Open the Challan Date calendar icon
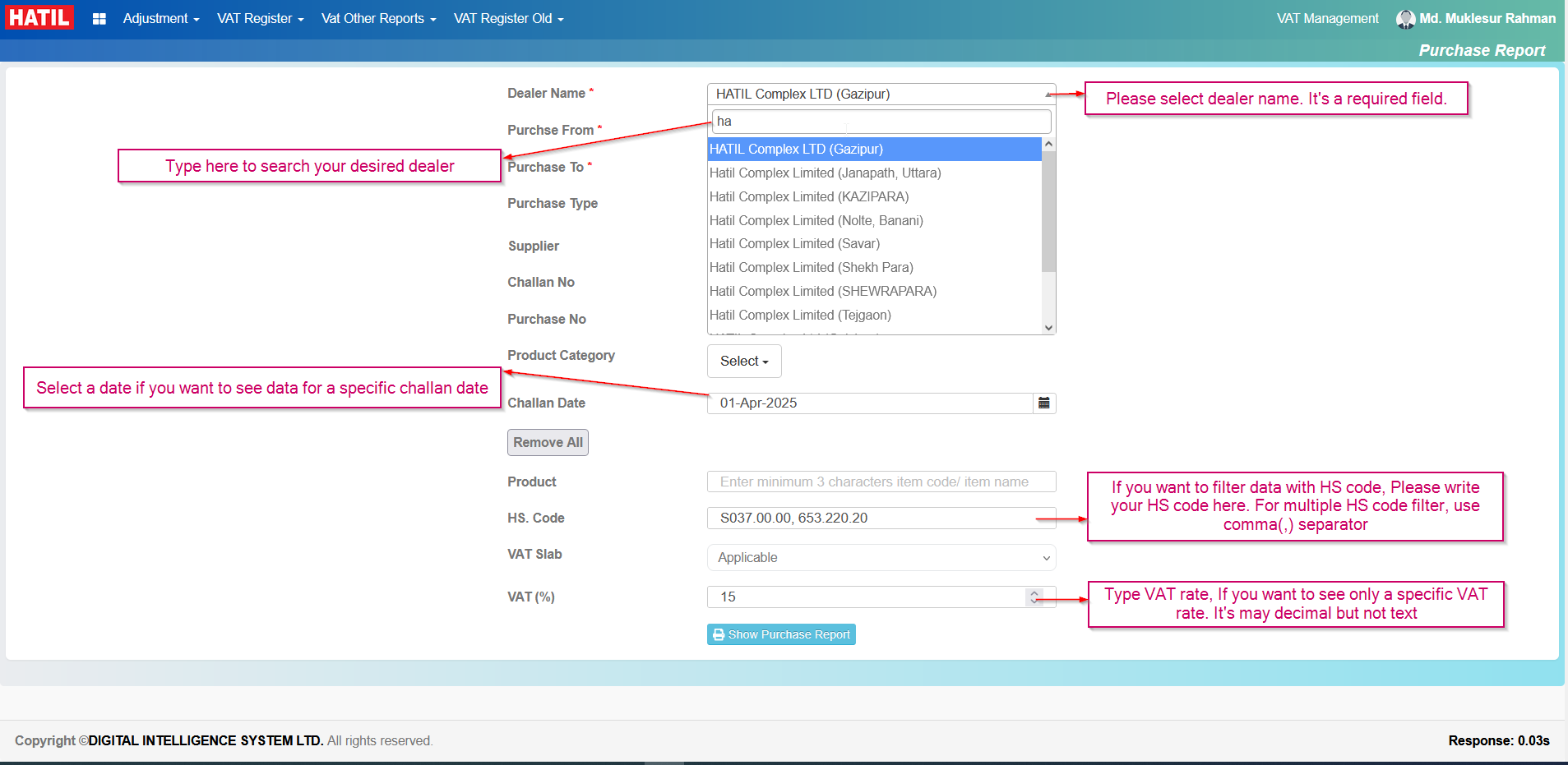 [1044, 403]
